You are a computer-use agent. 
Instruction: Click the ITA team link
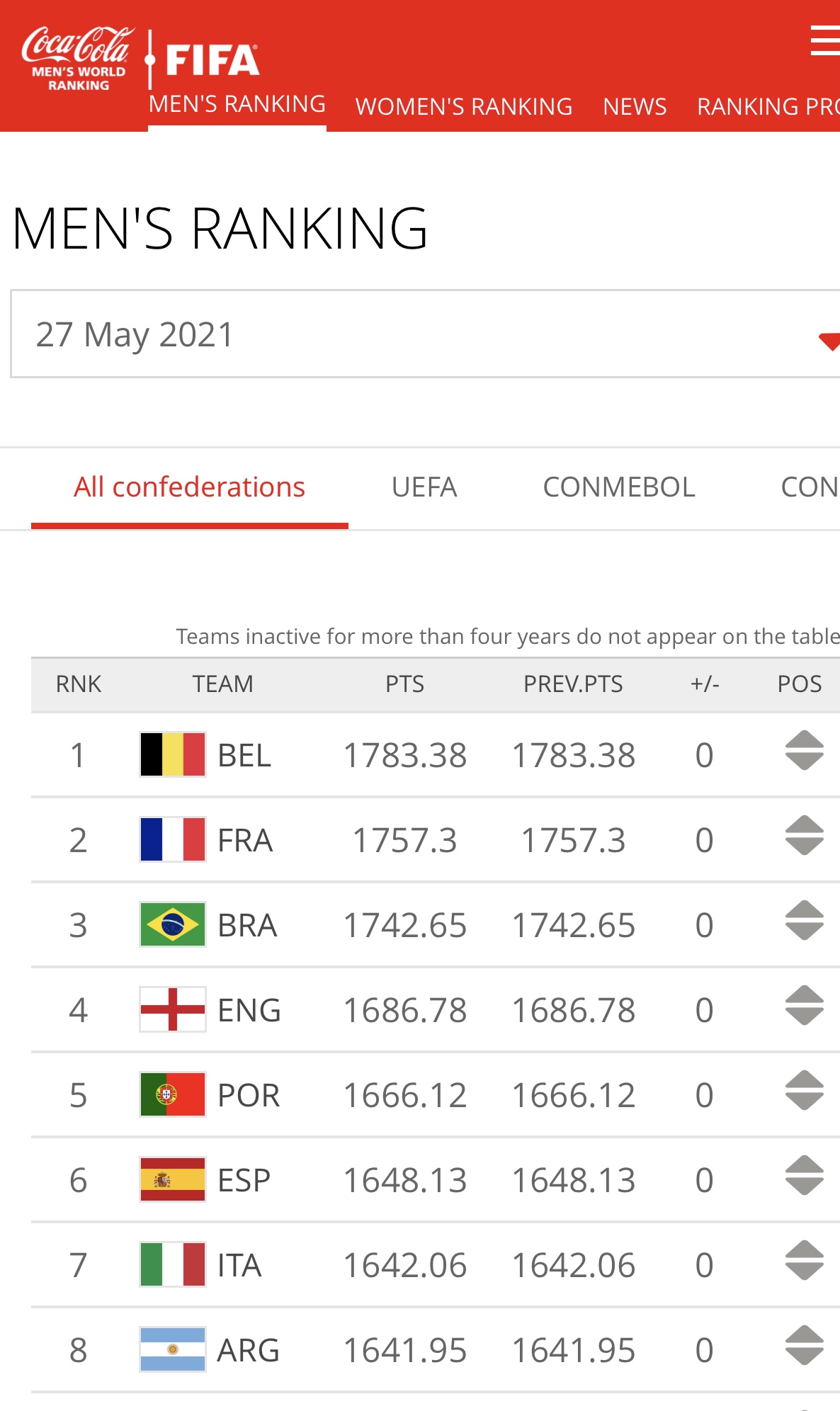click(239, 1265)
